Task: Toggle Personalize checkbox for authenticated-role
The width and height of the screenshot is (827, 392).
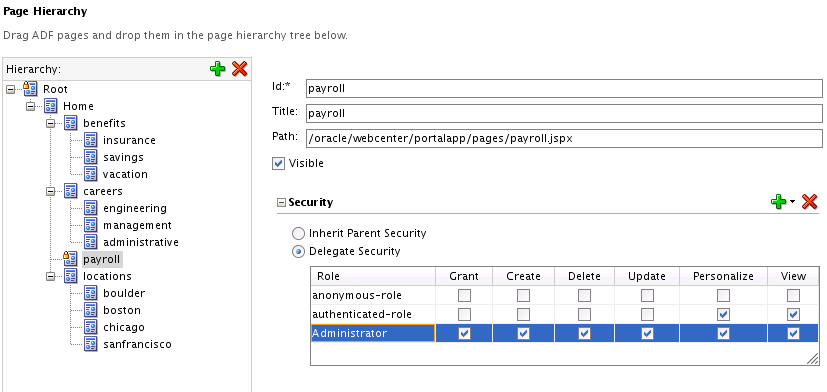Action: pyautogui.click(x=724, y=314)
